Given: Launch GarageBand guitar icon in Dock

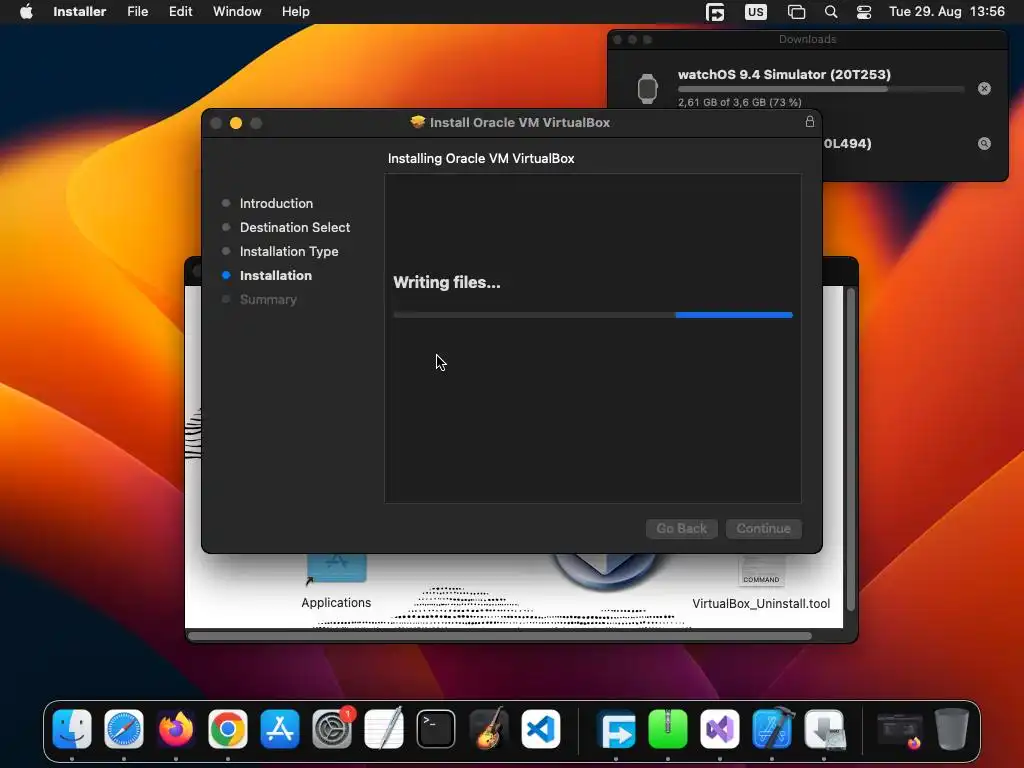Looking at the screenshot, I should click(488, 729).
